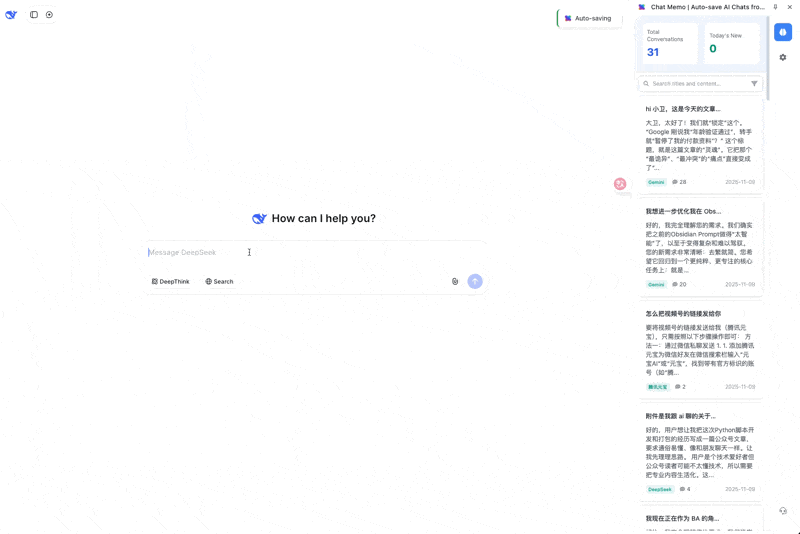Close the Chat Memo side panel
The width and height of the screenshot is (800, 534).
789,7
